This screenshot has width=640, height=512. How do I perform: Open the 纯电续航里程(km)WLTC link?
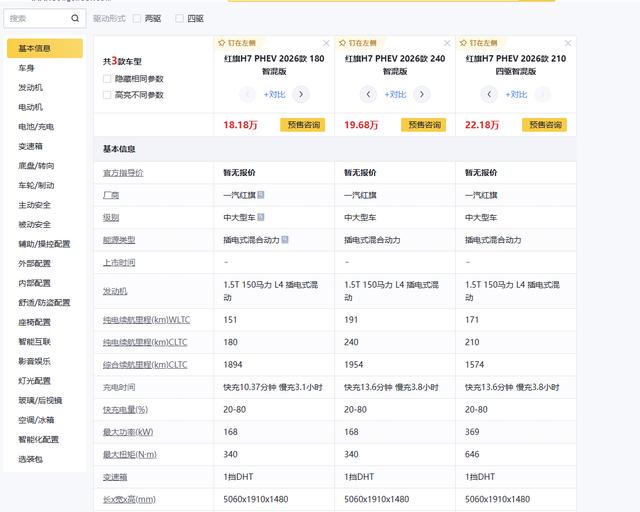click(x=147, y=320)
